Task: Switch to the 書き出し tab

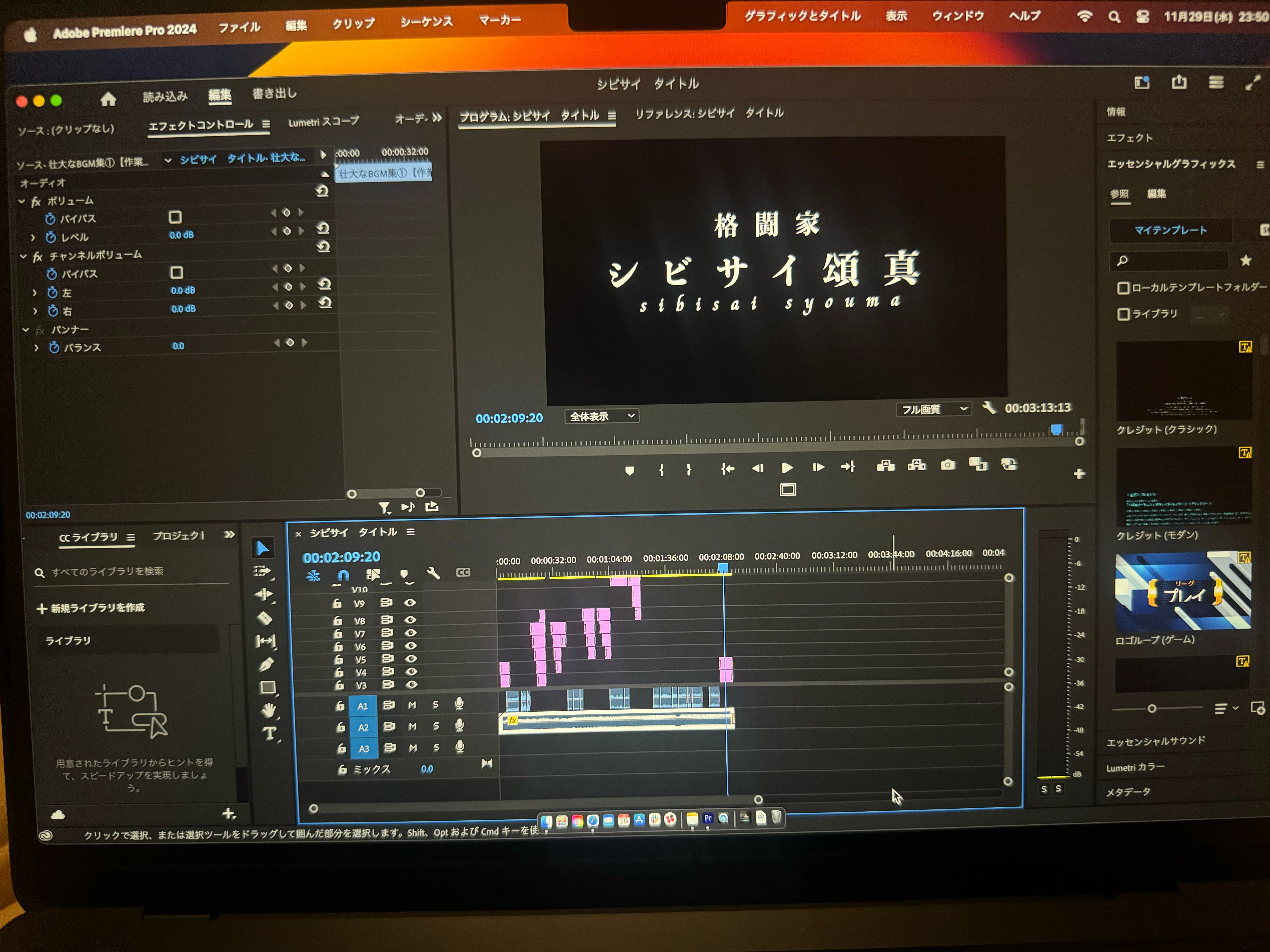Action: pos(274,94)
